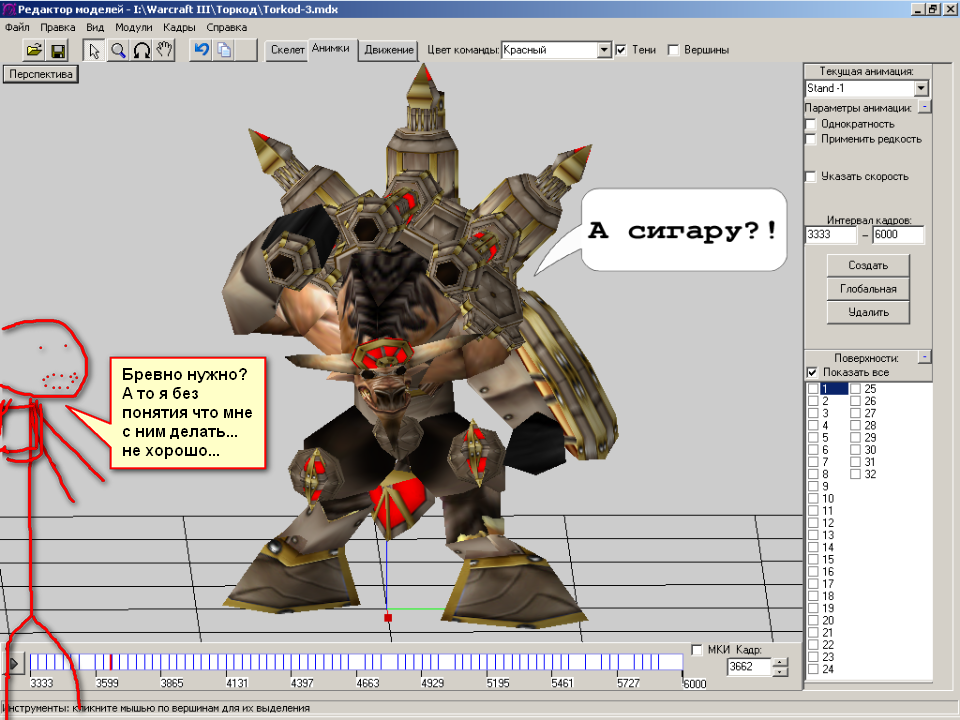Tick surface 28 checkbox
960x720 pixels.
point(855,426)
